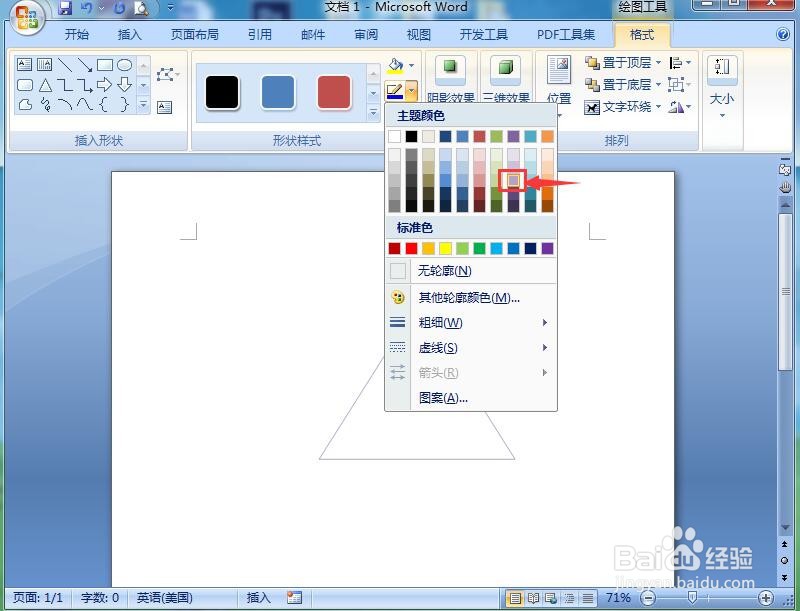The width and height of the screenshot is (800, 611).
Task: Switch to full screen reading view
Action: pyautogui.click(x=533, y=598)
